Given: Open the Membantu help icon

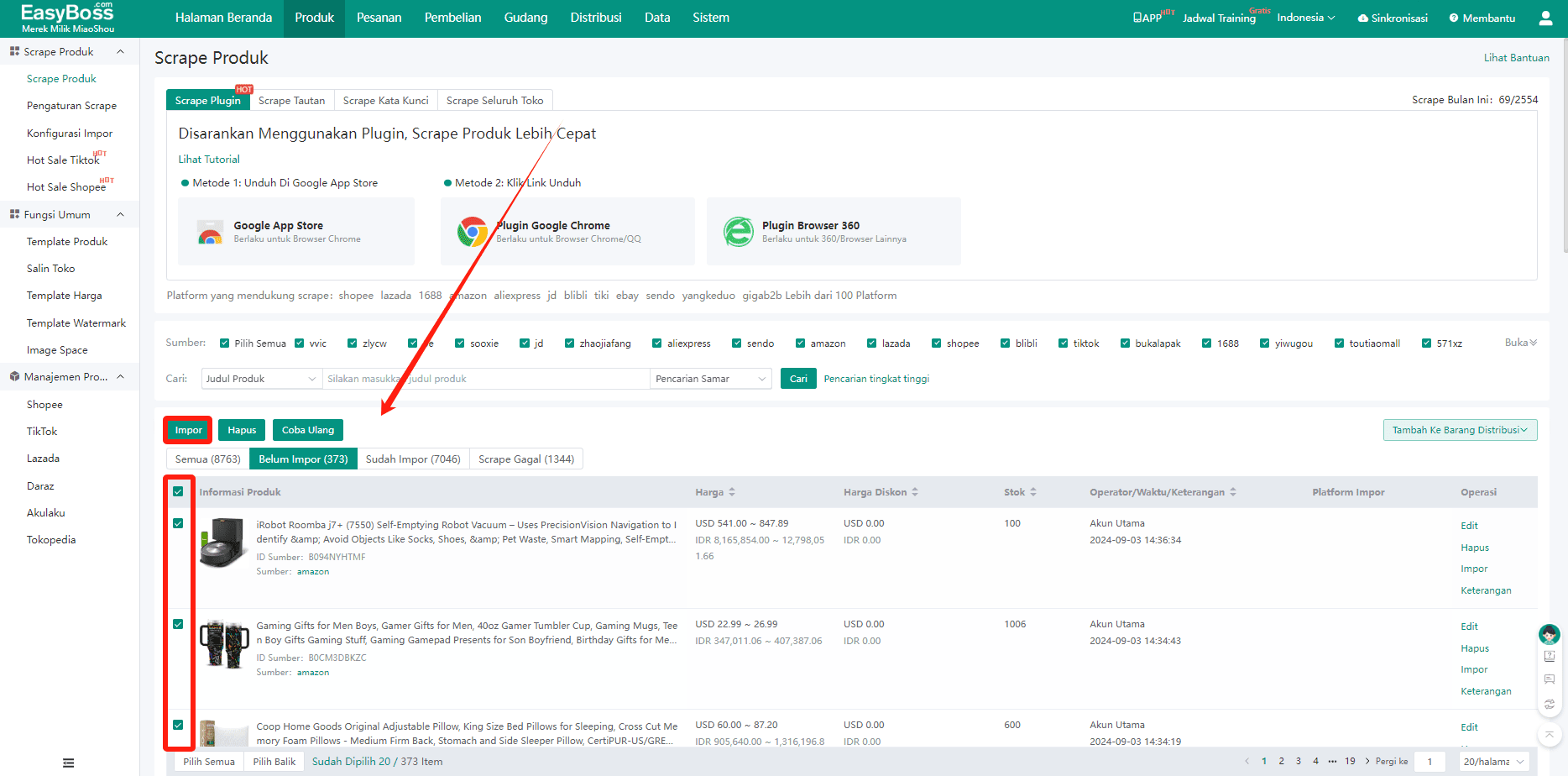Looking at the screenshot, I should [x=1454, y=18].
